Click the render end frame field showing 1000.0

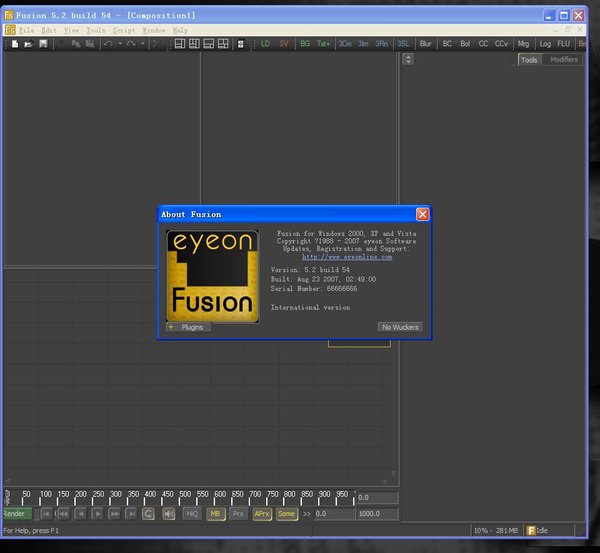(x=376, y=513)
